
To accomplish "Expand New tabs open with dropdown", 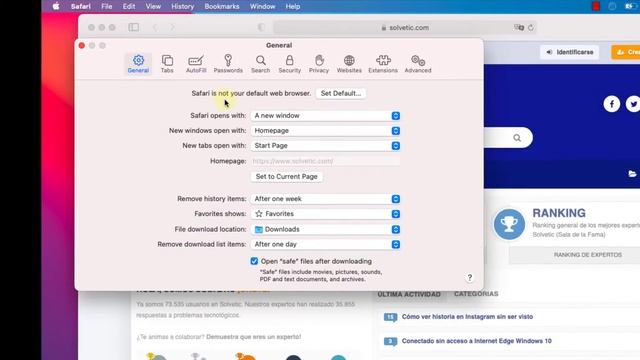I will click(x=325, y=146).
